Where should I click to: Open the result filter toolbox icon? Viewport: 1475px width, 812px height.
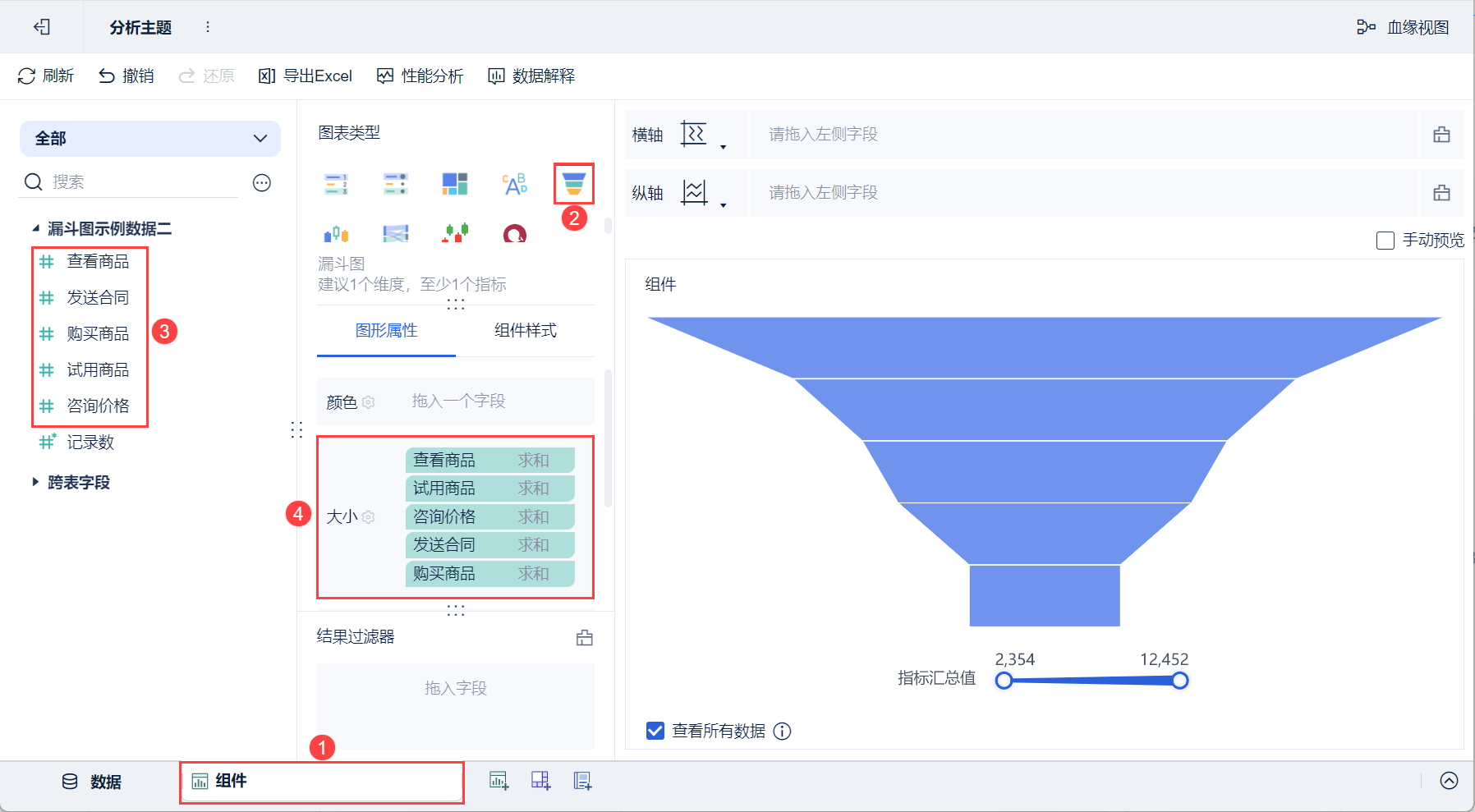585,638
